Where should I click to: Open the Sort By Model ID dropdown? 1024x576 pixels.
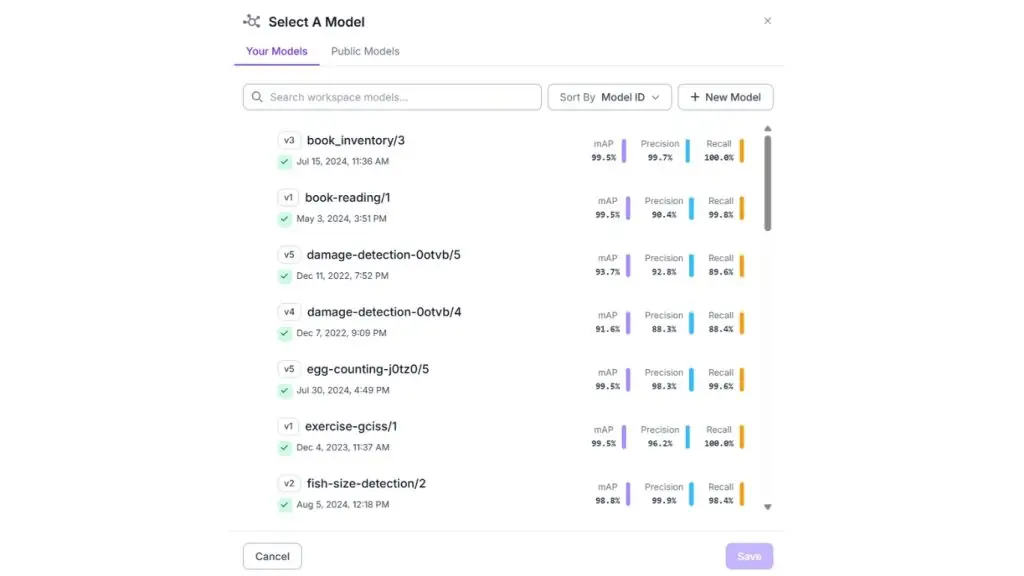tap(609, 97)
